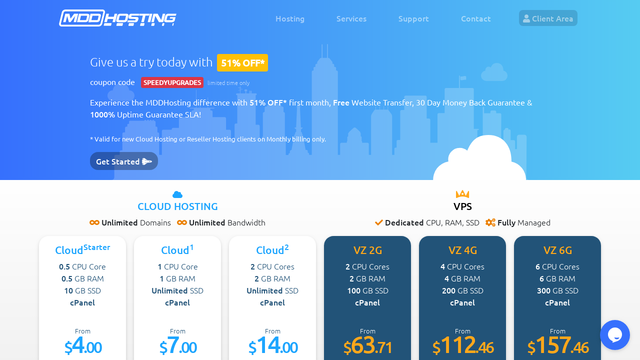Click the 'limited time only' note

tap(229, 83)
